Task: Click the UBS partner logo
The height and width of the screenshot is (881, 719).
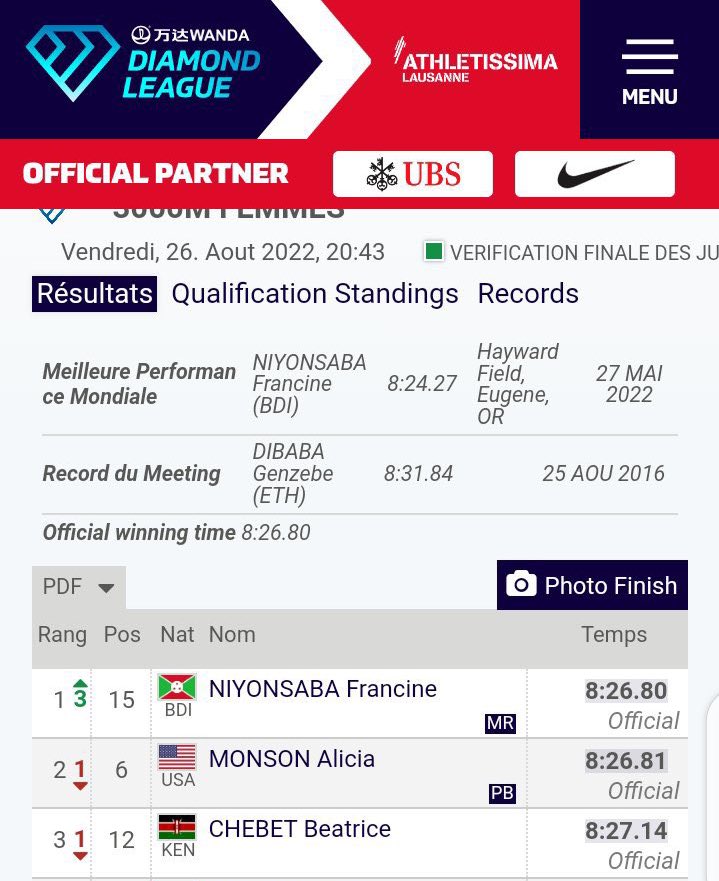Action: pyautogui.click(x=413, y=174)
